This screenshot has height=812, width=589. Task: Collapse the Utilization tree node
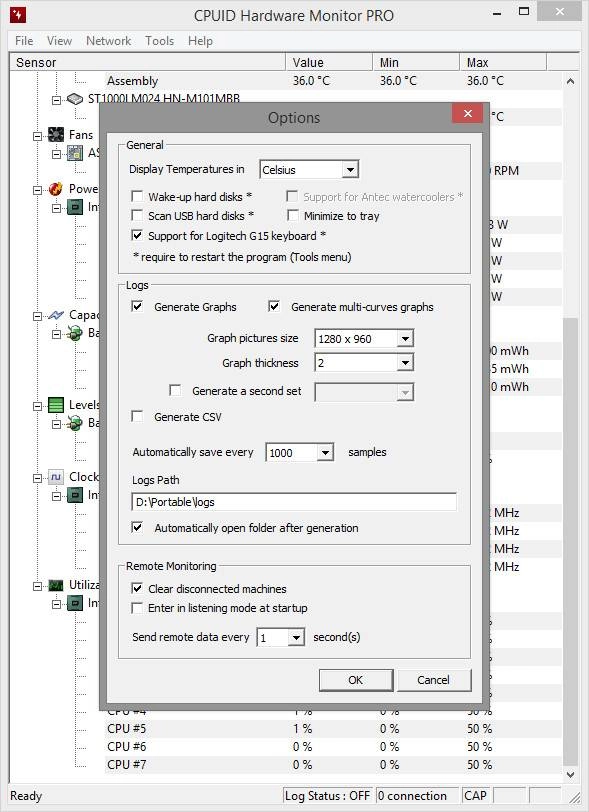tap(37, 586)
